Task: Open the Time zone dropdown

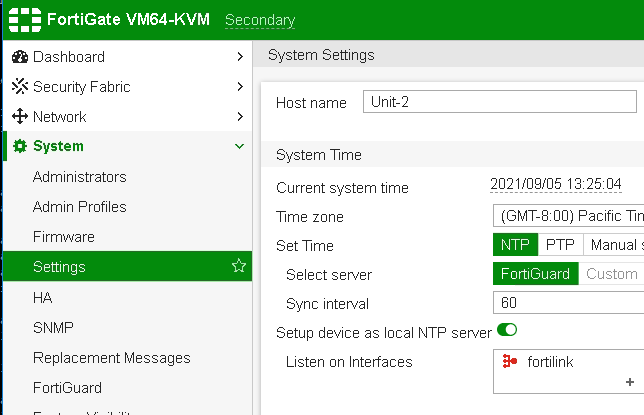Action: tap(568, 216)
